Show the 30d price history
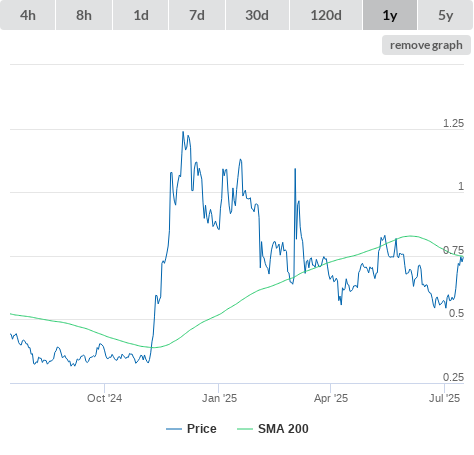 [x=257, y=15]
